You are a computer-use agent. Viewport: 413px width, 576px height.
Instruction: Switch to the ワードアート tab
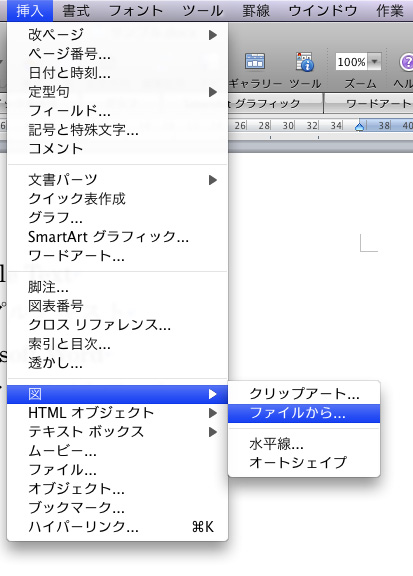coord(369,104)
